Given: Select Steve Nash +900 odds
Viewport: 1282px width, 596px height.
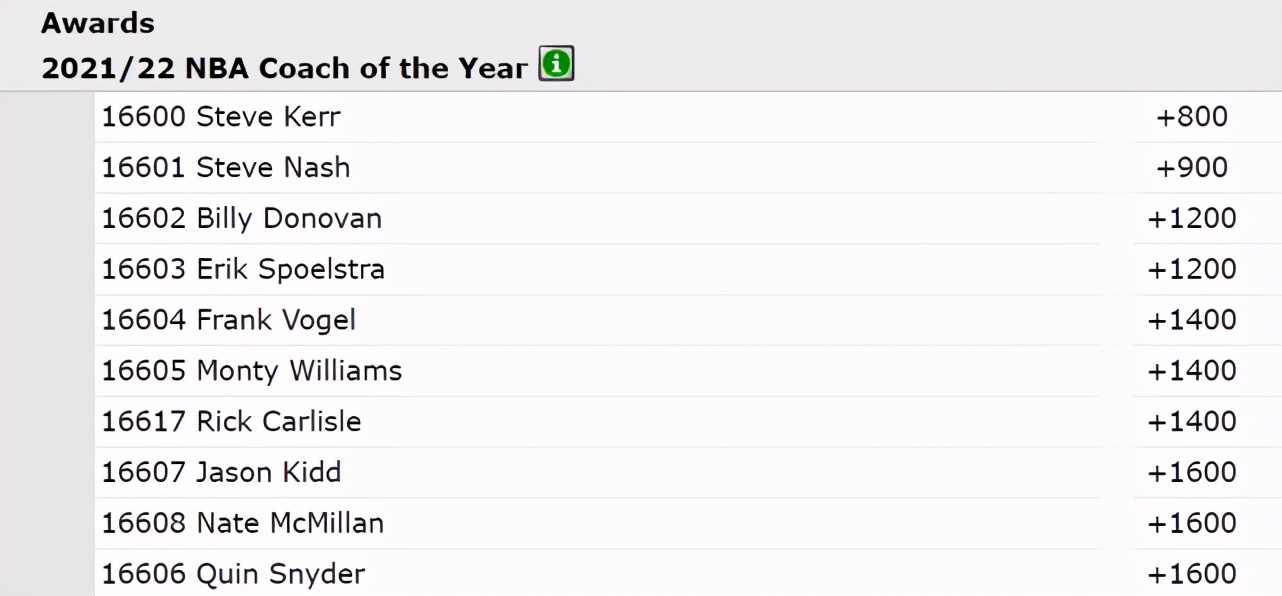Looking at the screenshot, I should click(1192, 168).
